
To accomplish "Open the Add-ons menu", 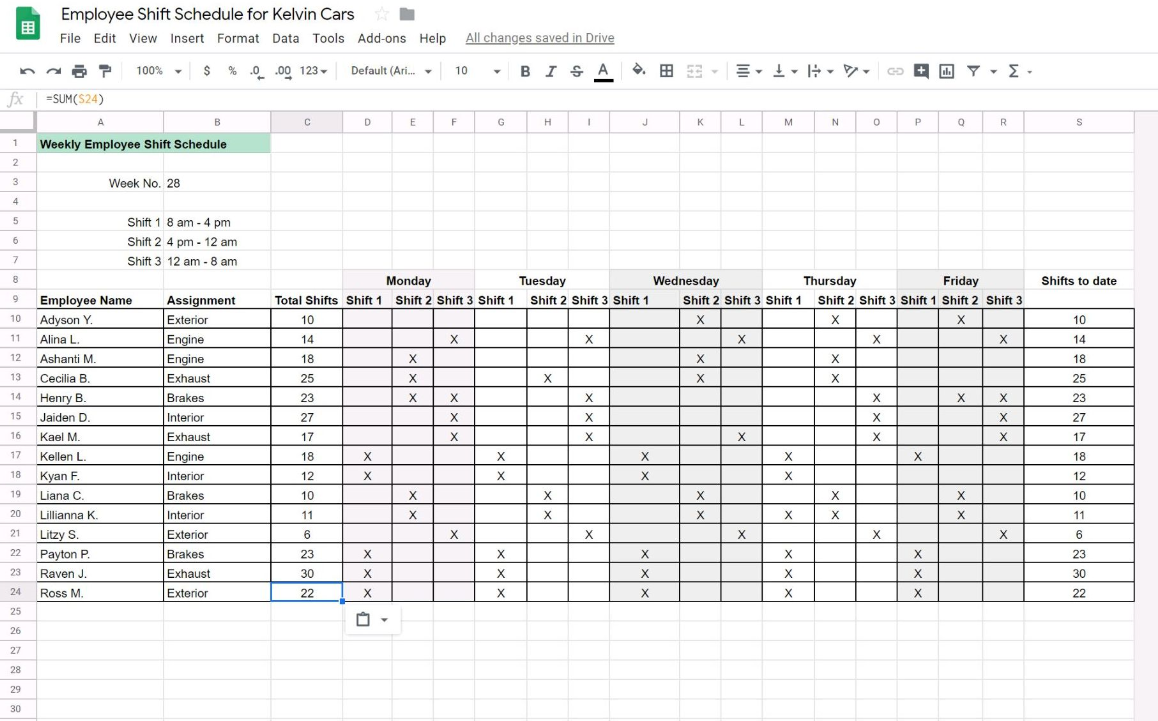I will tap(382, 38).
